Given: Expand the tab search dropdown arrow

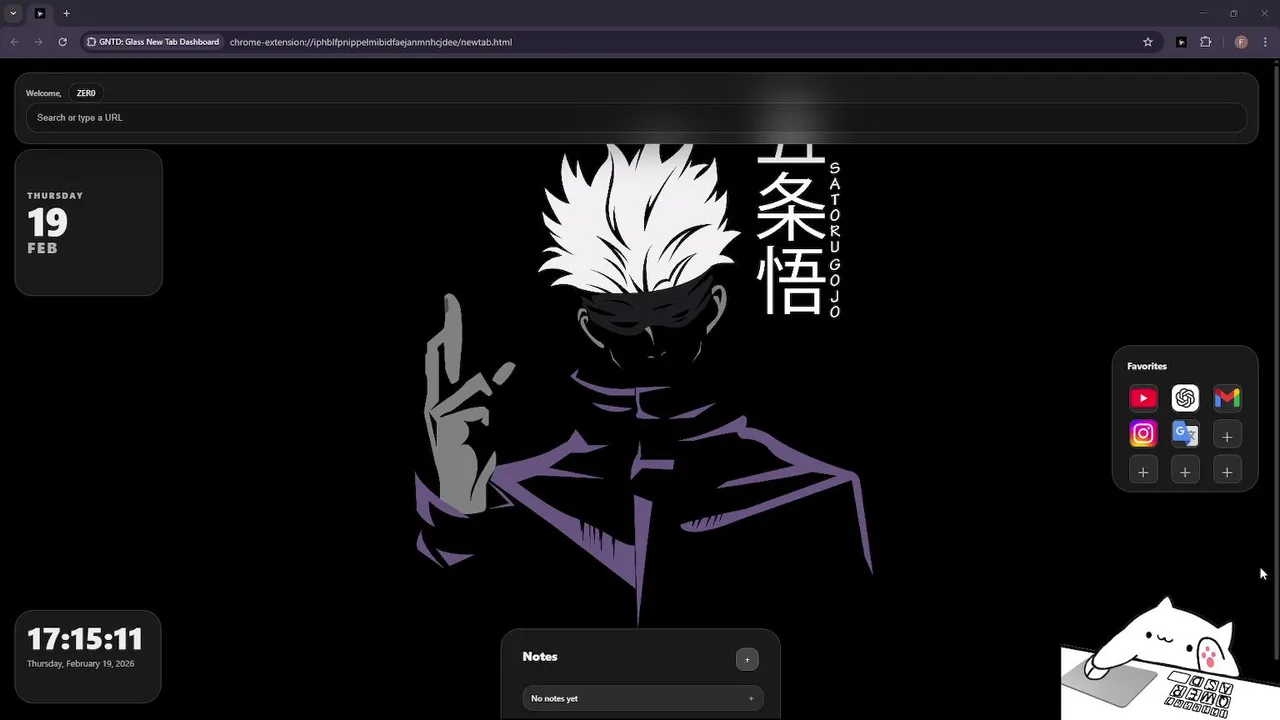Looking at the screenshot, I should pyautogui.click(x=13, y=13).
